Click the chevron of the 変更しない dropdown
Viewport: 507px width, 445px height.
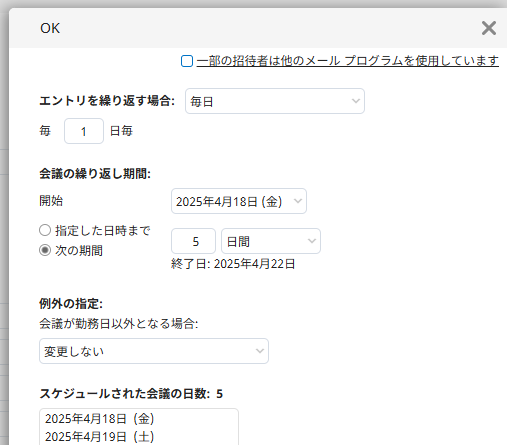[x=260, y=351]
